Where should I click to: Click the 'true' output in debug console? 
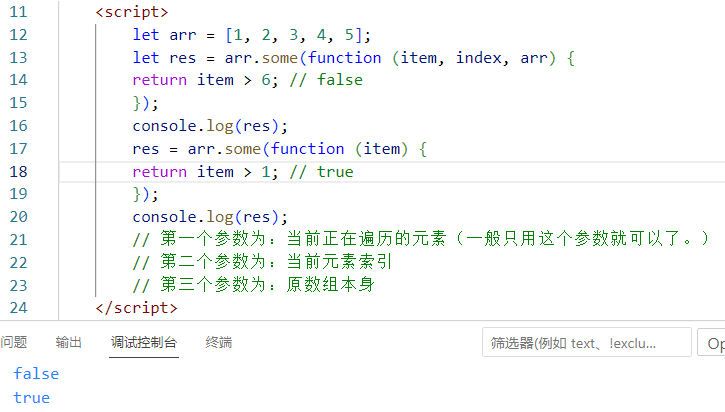[x=31, y=398]
